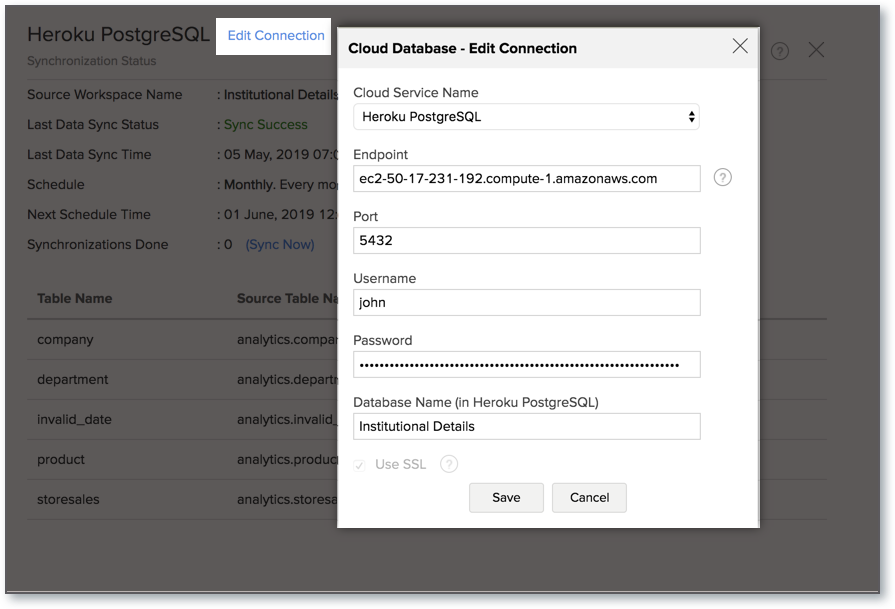Select the invalid_date table name
The image size is (895, 609).
(74, 420)
